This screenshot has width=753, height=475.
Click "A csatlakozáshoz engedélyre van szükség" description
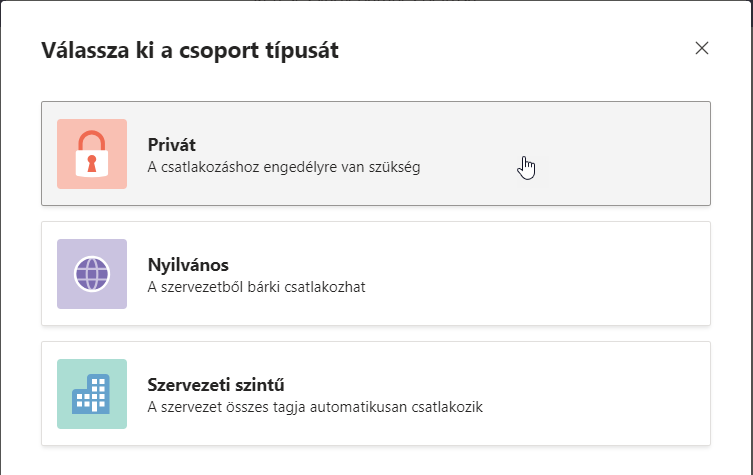point(284,167)
